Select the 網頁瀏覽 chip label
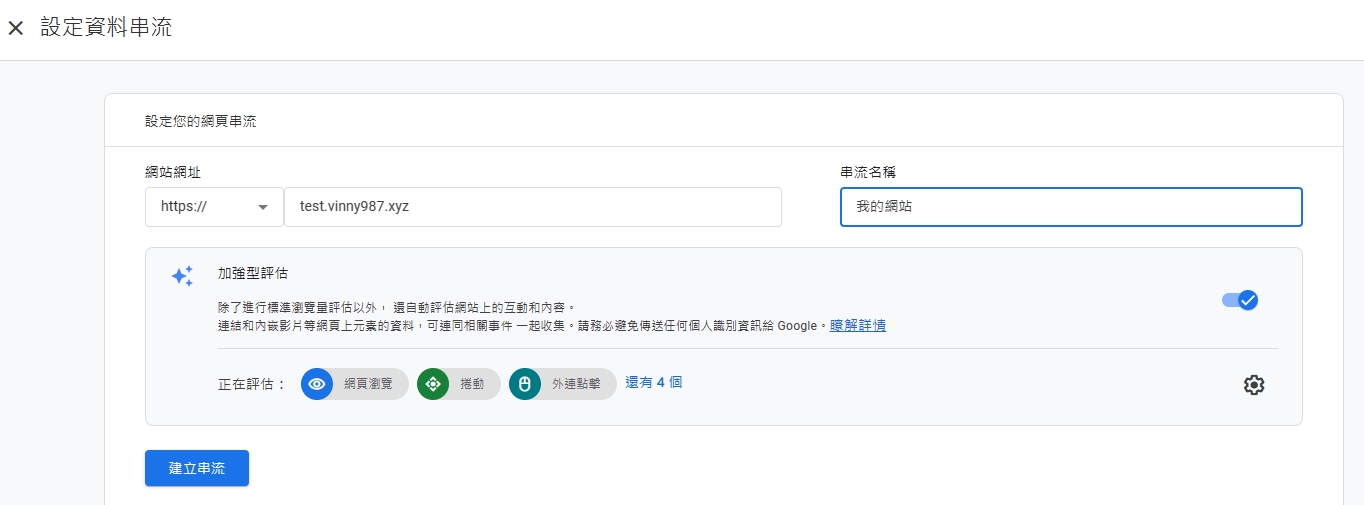1364x505 pixels. 368,384
